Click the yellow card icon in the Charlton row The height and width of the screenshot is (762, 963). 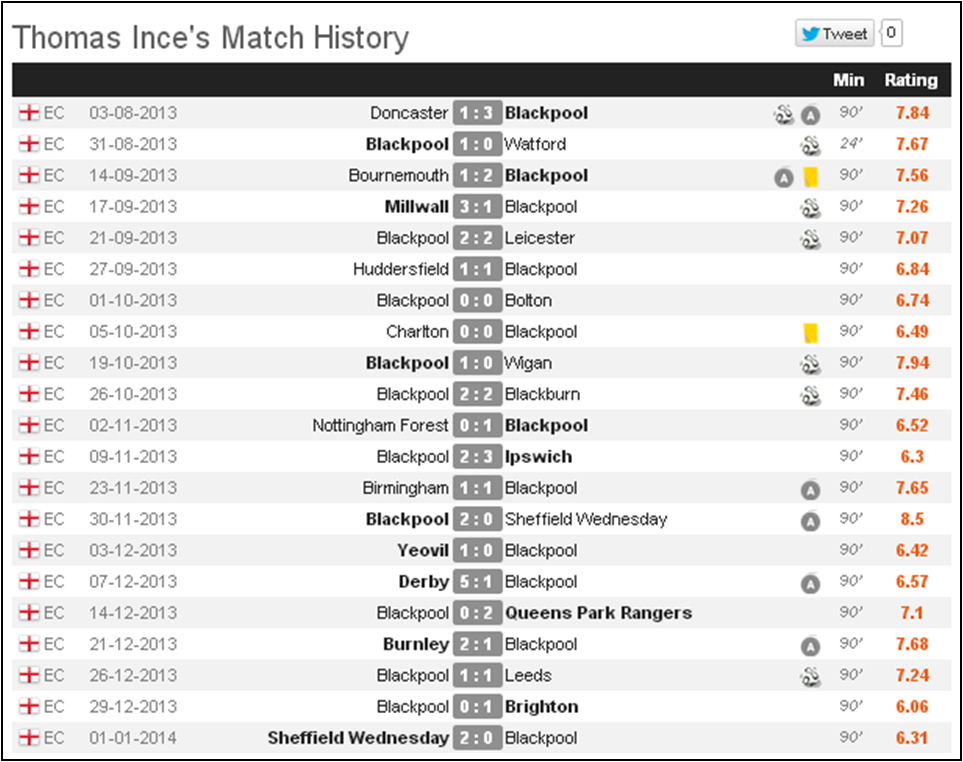click(x=811, y=333)
